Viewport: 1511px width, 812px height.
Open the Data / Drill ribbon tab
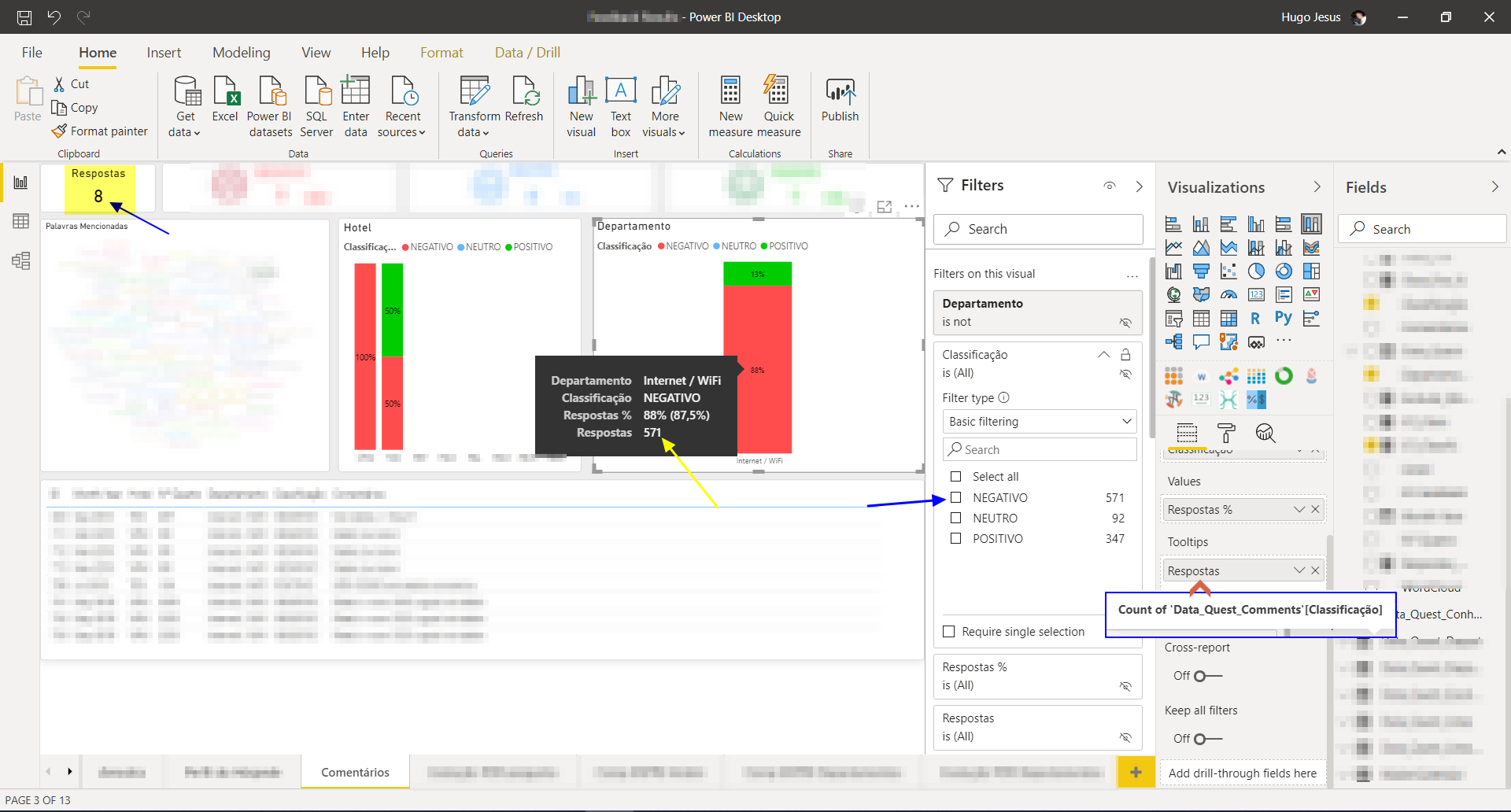click(527, 53)
